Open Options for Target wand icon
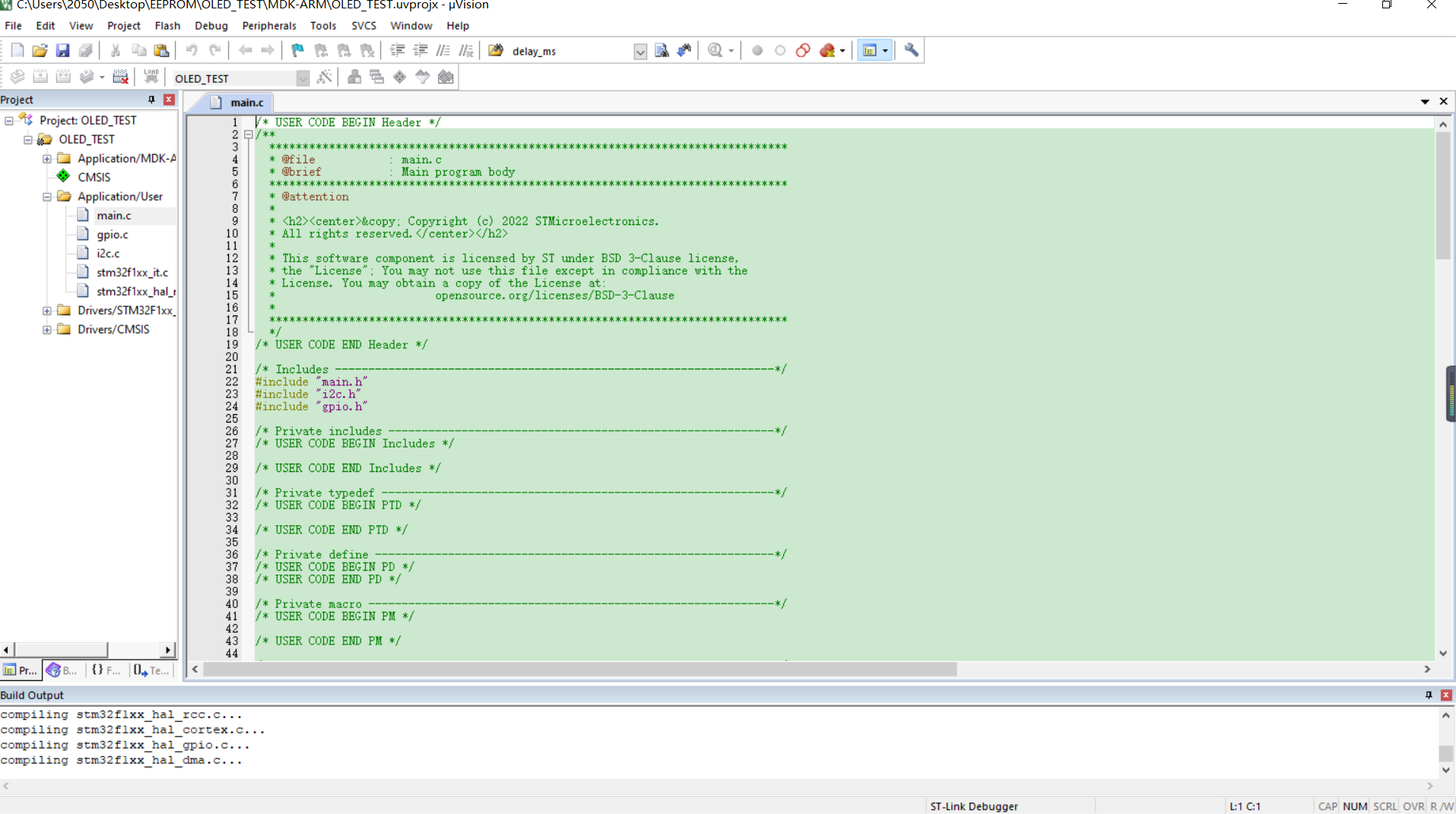Image resolution: width=1456 pixels, height=814 pixels. [325, 77]
